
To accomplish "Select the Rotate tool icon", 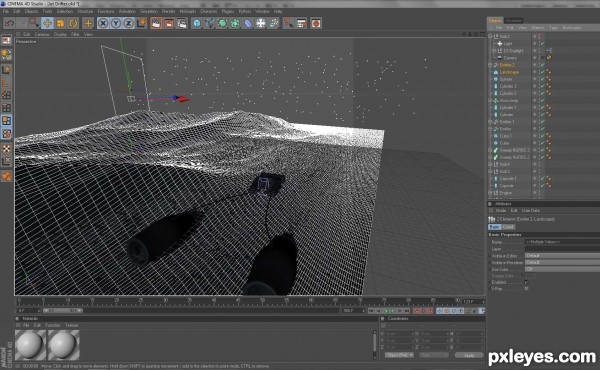I will [73, 23].
